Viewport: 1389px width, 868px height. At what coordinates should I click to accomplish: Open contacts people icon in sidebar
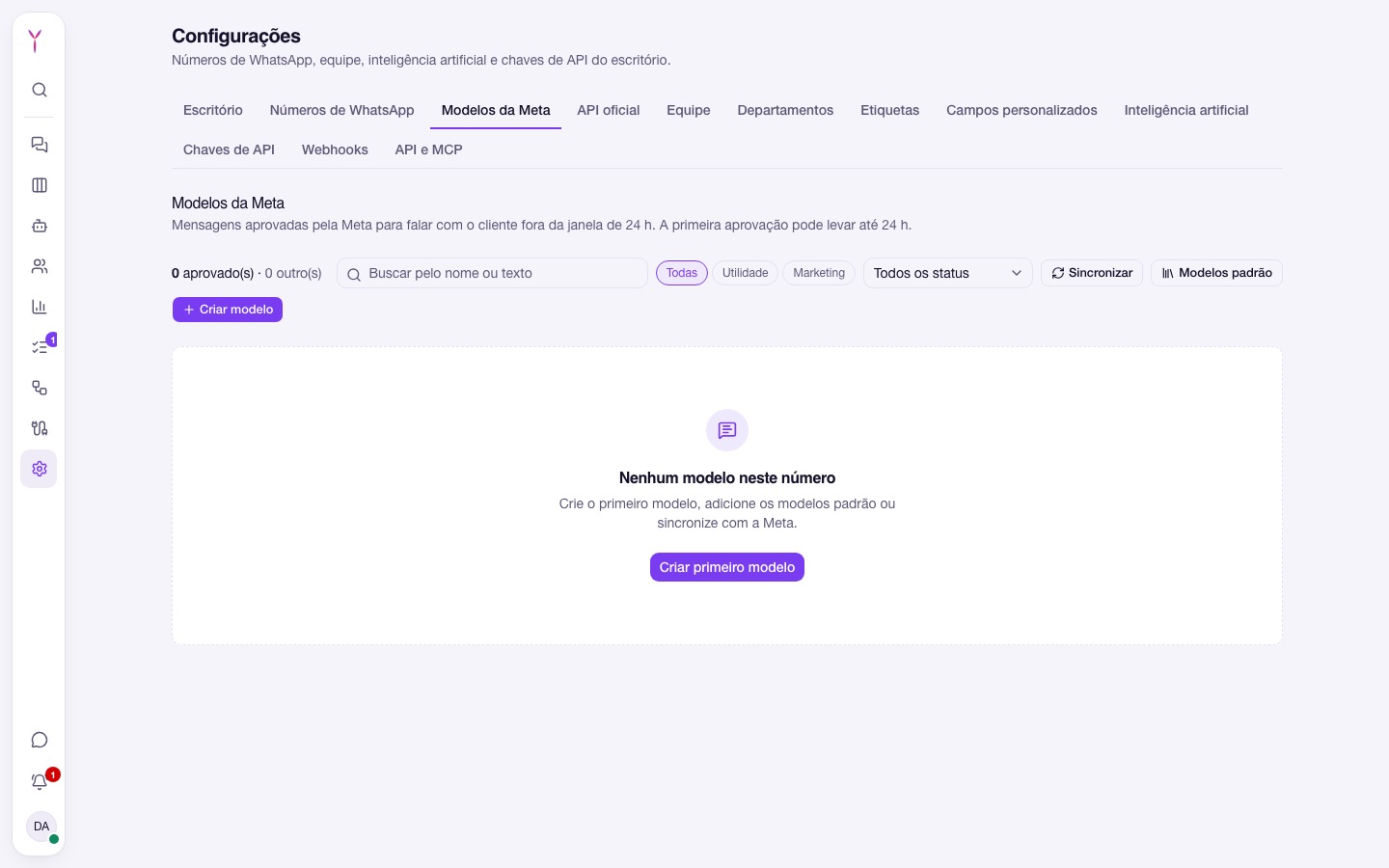point(40,266)
